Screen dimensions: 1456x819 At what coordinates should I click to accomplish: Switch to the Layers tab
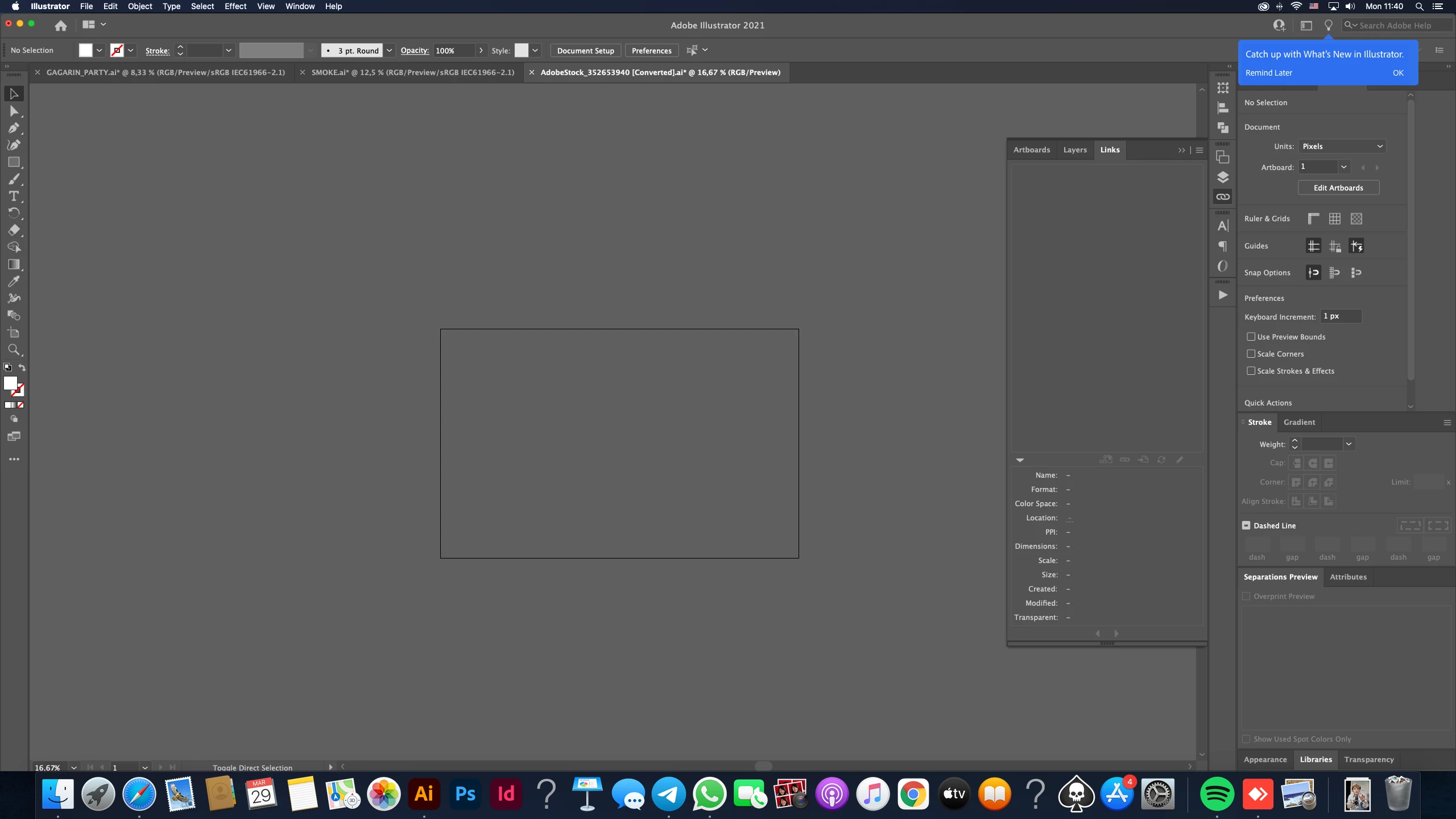pyautogui.click(x=1074, y=150)
